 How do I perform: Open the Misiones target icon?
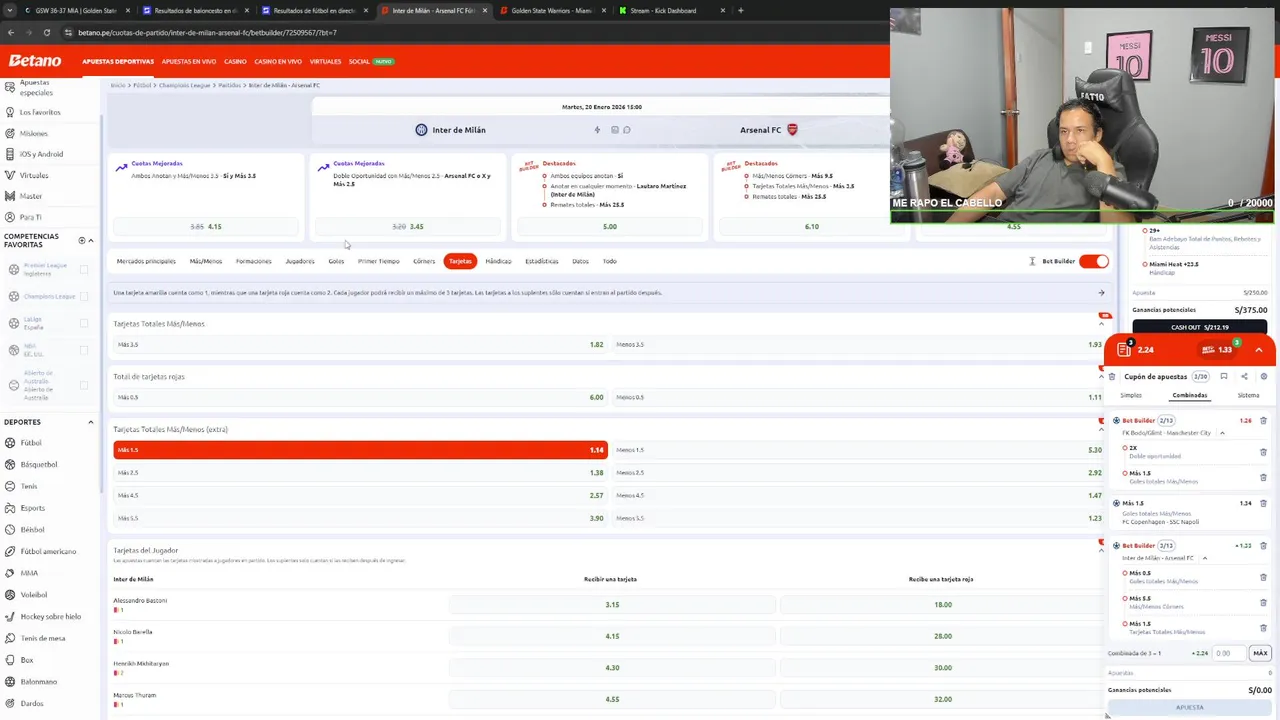click(11, 133)
